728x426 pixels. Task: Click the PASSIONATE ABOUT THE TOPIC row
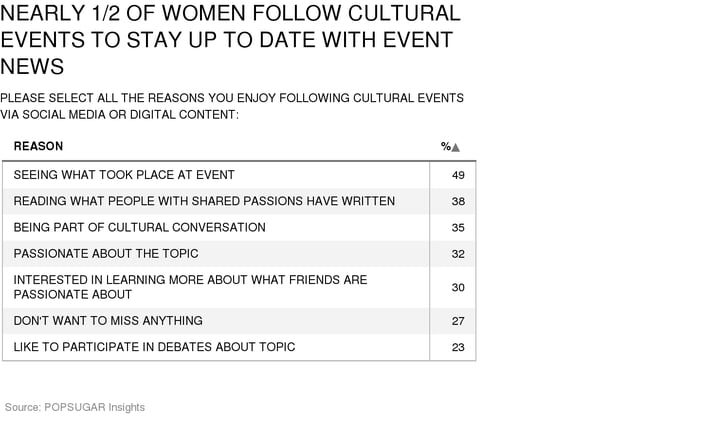point(239,253)
